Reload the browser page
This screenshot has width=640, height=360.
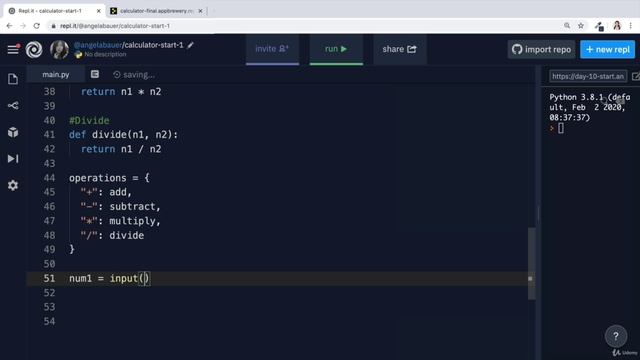click(x=37, y=26)
